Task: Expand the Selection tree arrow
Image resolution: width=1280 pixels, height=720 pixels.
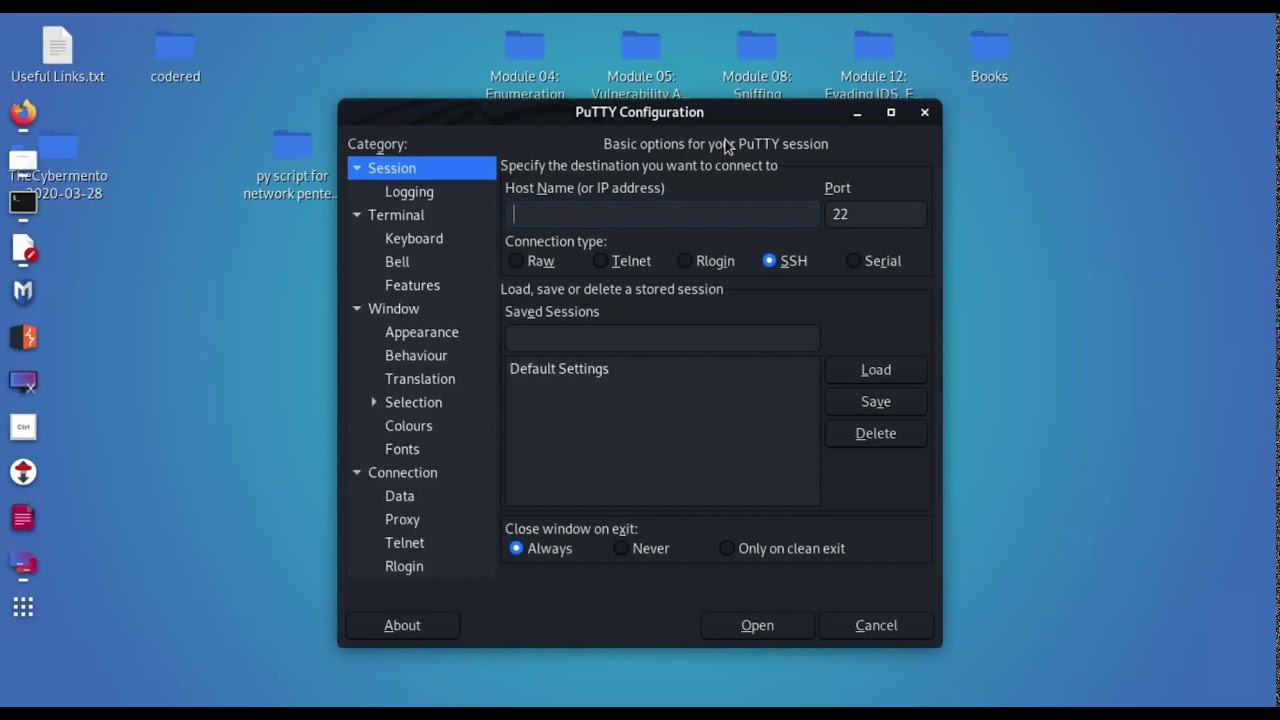Action: point(374,402)
